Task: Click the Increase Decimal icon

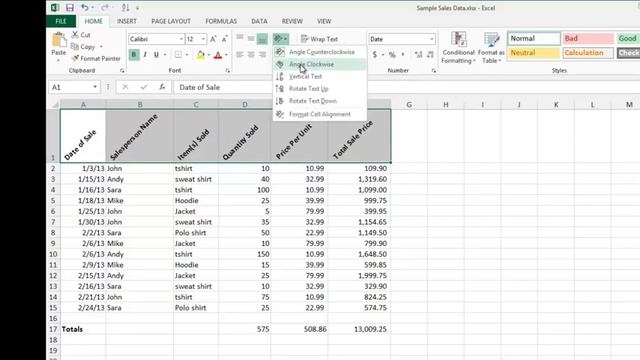Action: 418,54
